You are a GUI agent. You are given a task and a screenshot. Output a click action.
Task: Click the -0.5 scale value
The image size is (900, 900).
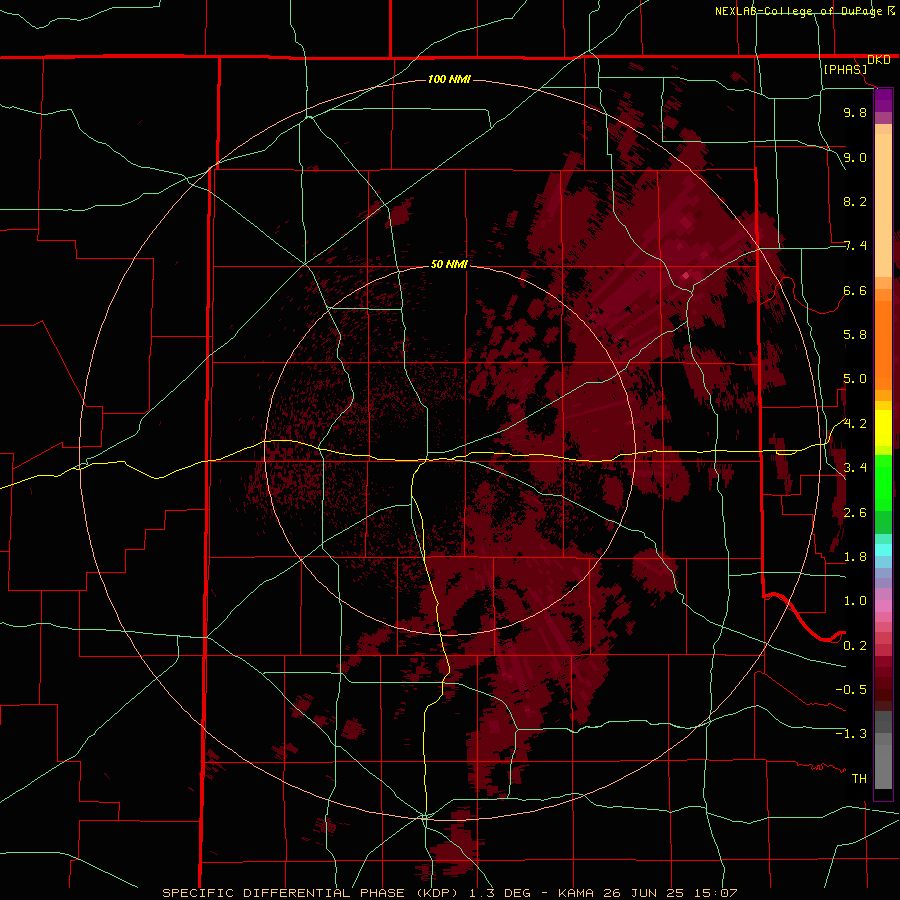coord(851,690)
